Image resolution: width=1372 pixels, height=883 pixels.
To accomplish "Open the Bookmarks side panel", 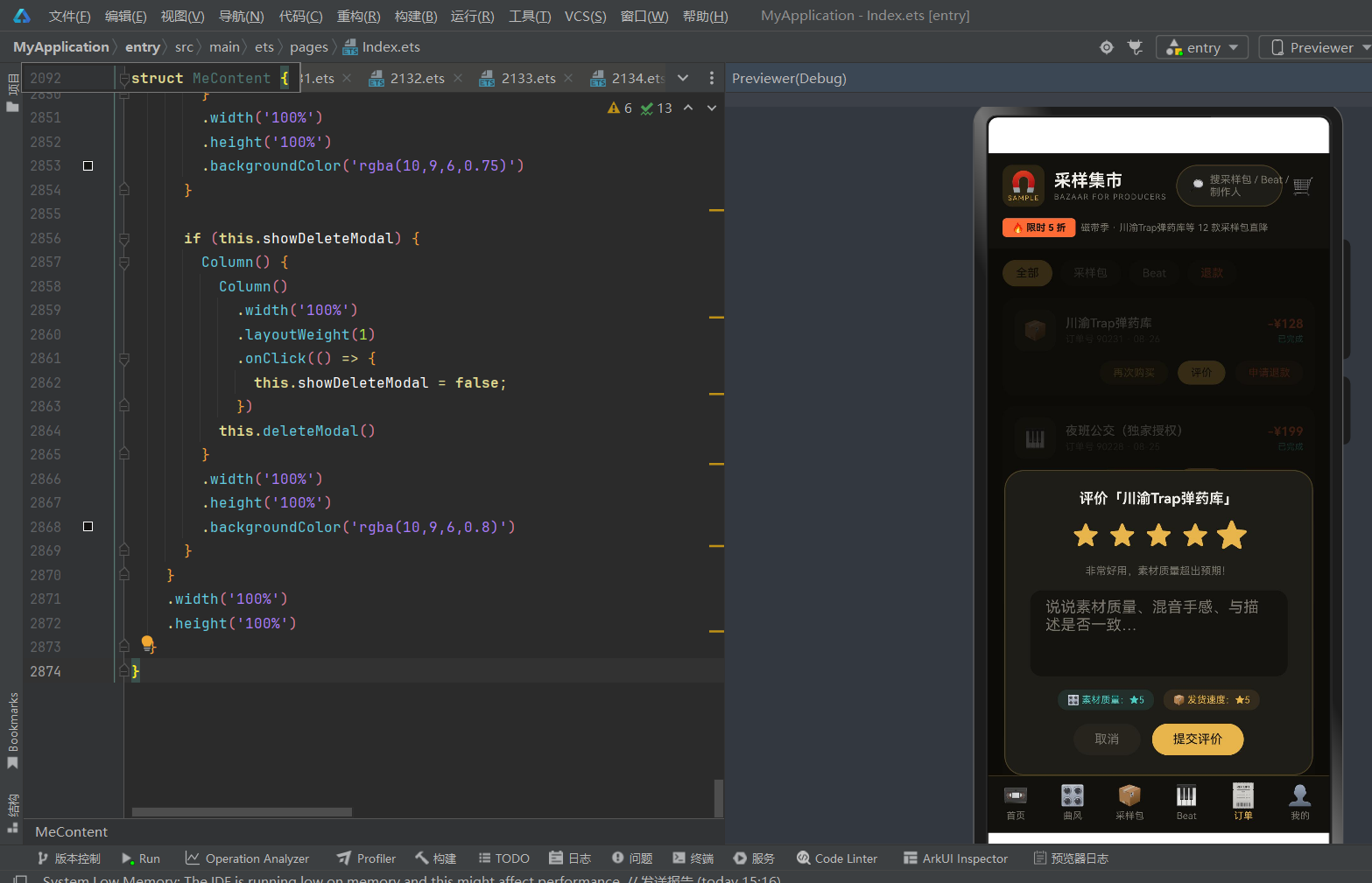I will coord(12,731).
